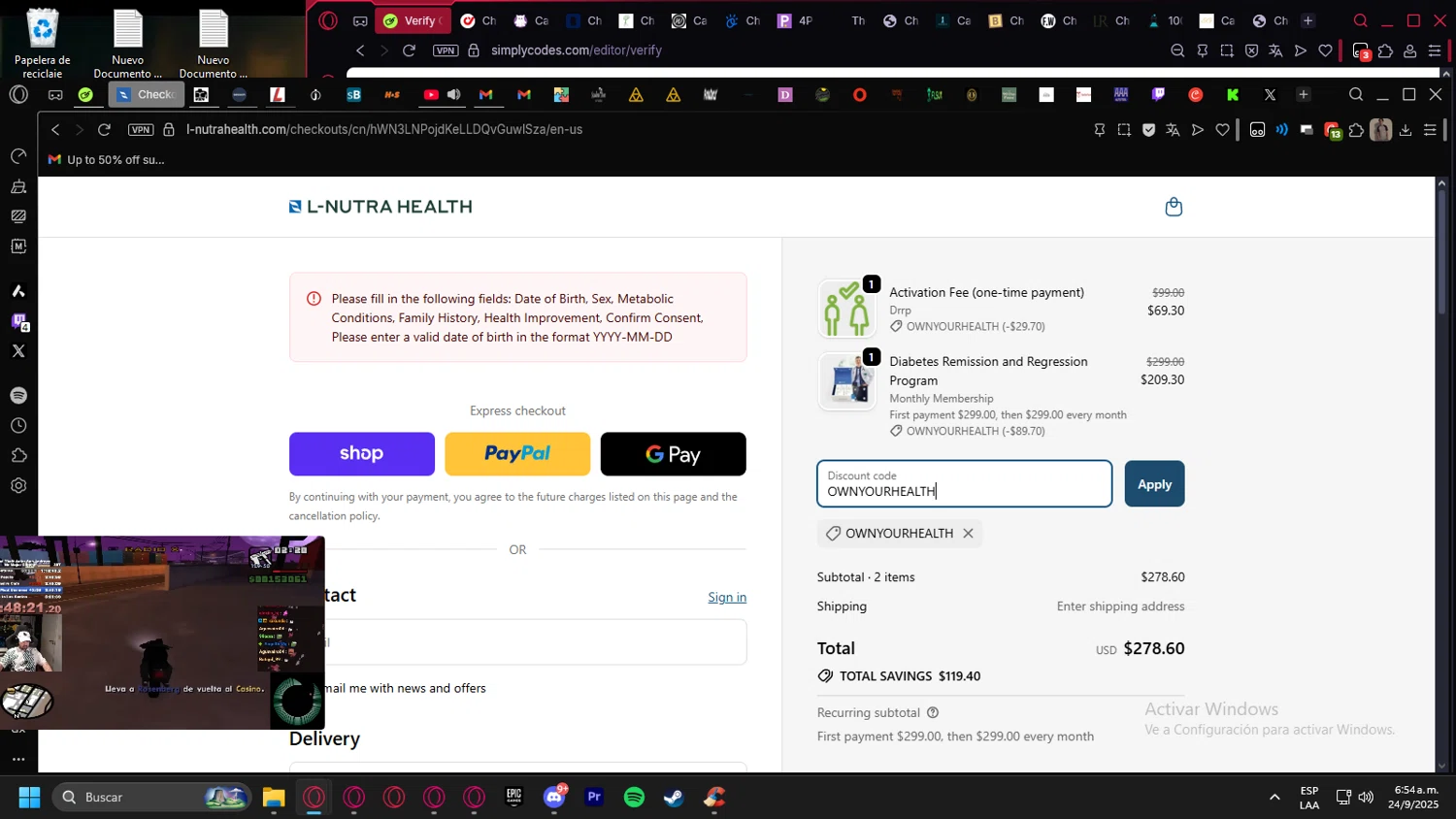Open the pin icon in checkout toolbar

click(1099, 130)
